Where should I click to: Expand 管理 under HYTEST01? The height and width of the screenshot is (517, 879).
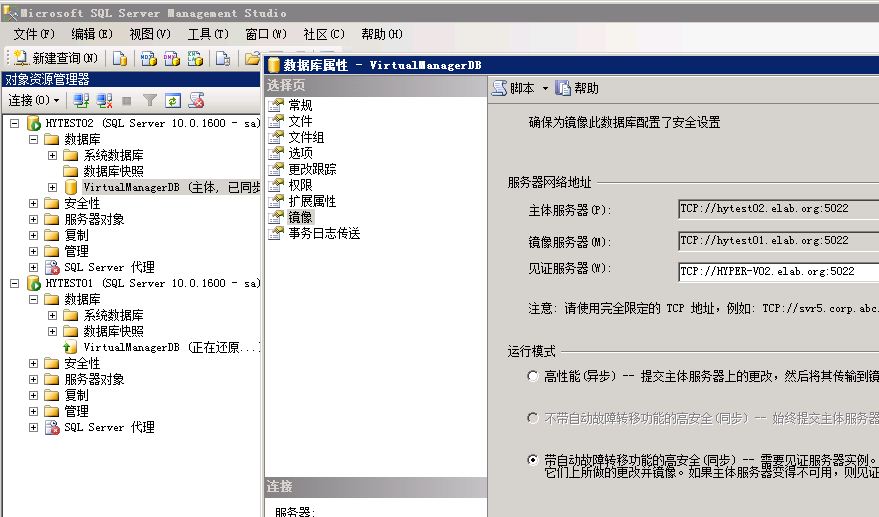pyautogui.click(x=34, y=412)
